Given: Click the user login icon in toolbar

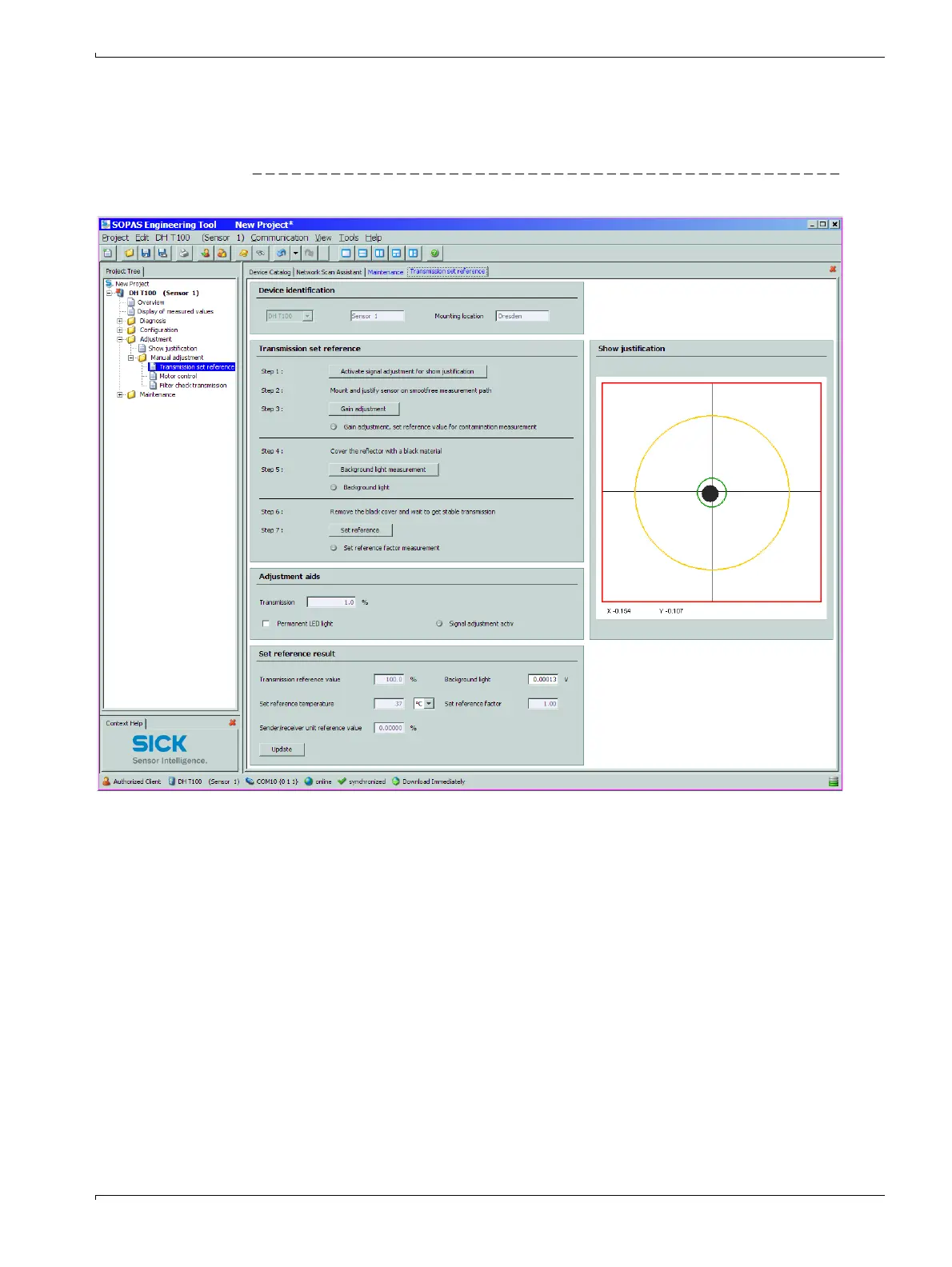Looking at the screenshot, I should click(x=206, y=253).
